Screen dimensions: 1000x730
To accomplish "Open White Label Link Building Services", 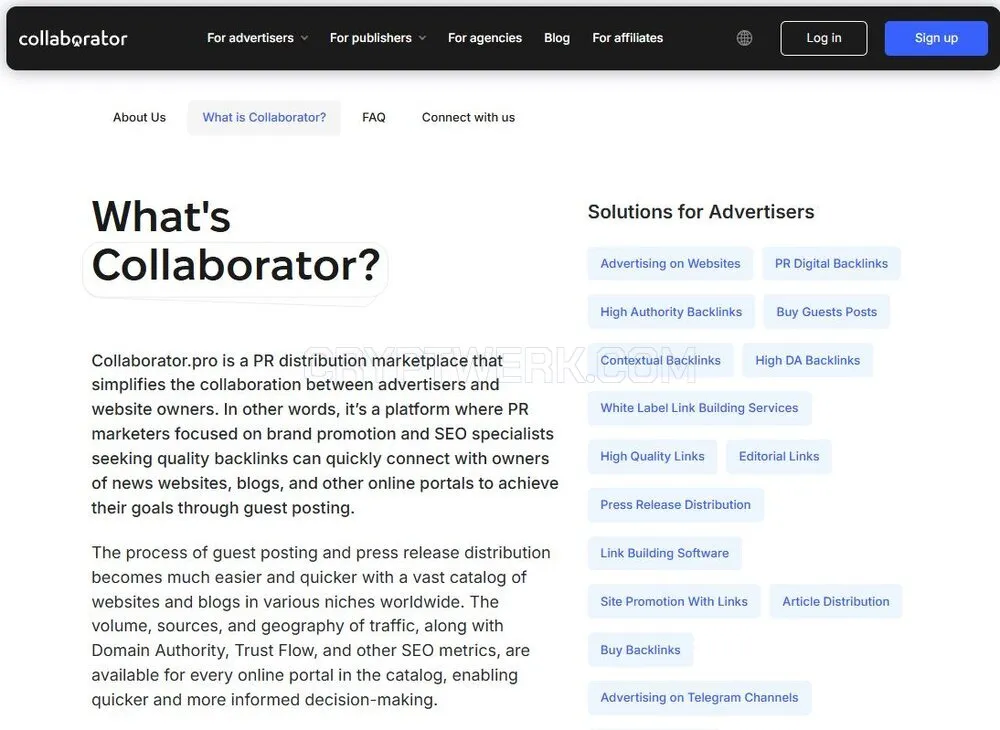I will click(x=699, y=408).
